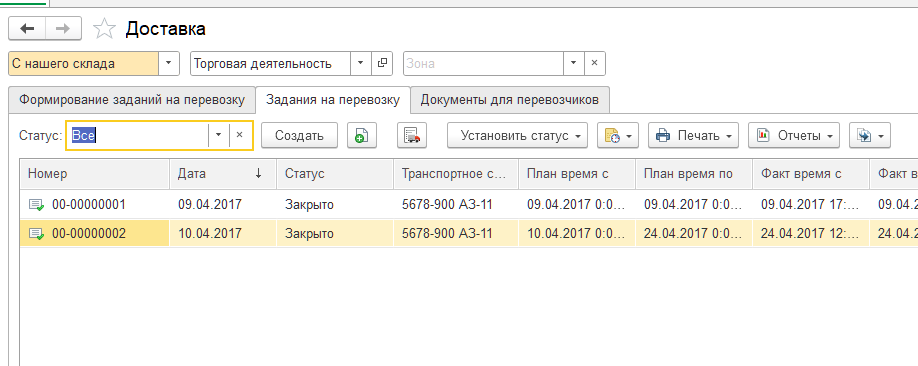
Task: Expand the Зона dropdown arrow
Action: point(574,63)
